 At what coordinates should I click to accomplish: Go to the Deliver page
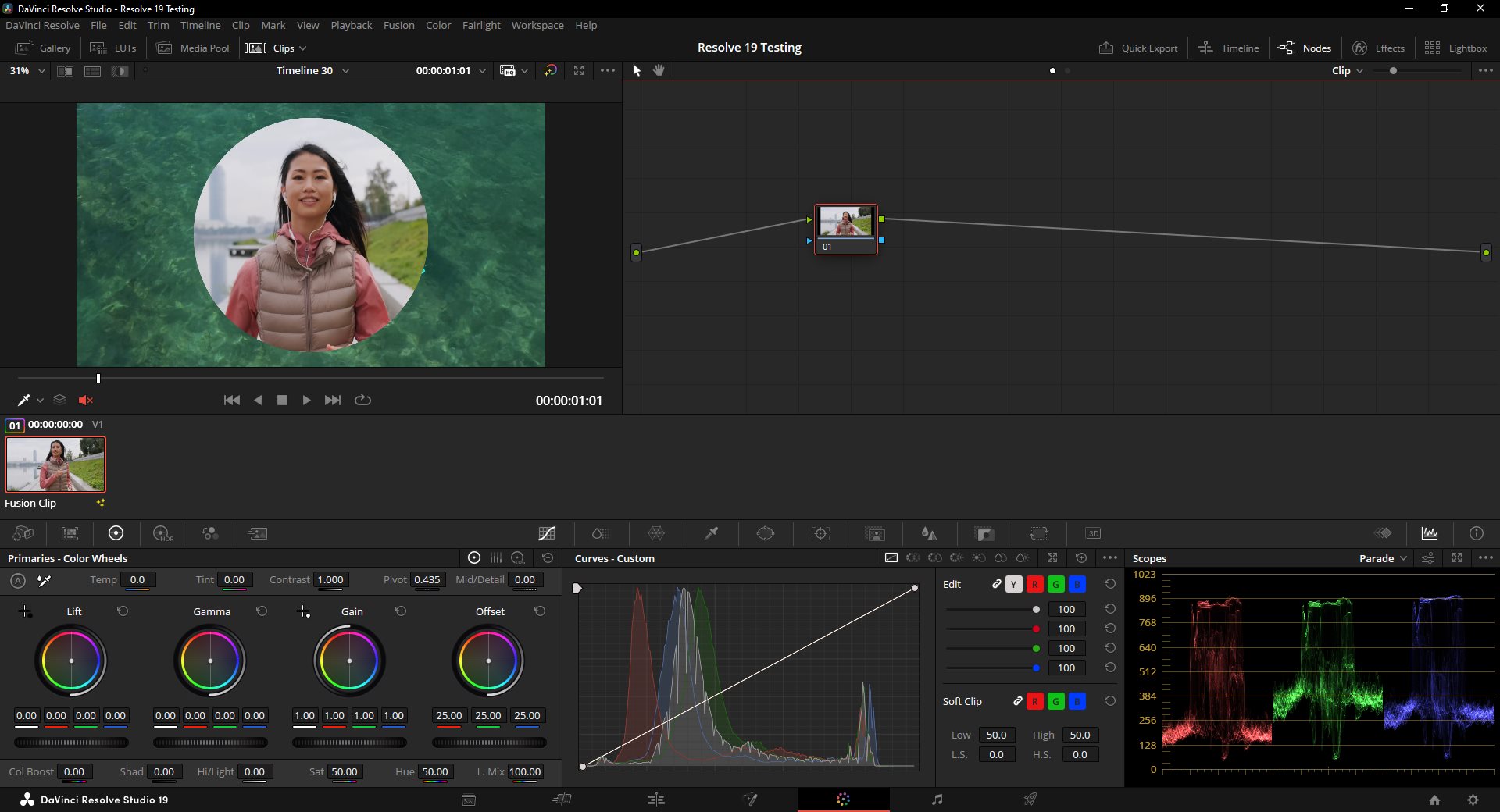click(x=1030, y=800)
